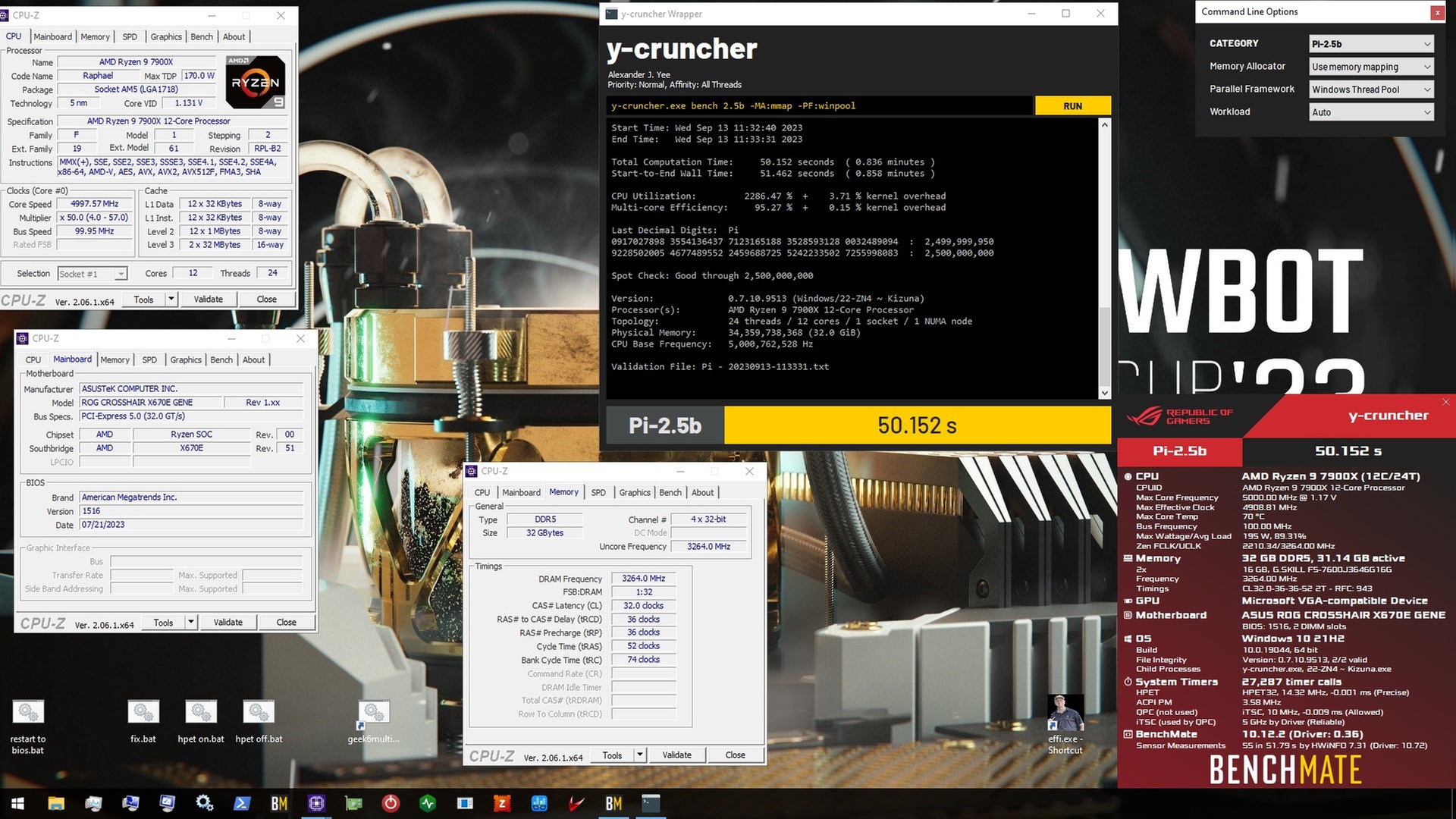1456x819 pixels.
Task: Open the Selection Socket #1 dropdown
Action: click(92, 274)
